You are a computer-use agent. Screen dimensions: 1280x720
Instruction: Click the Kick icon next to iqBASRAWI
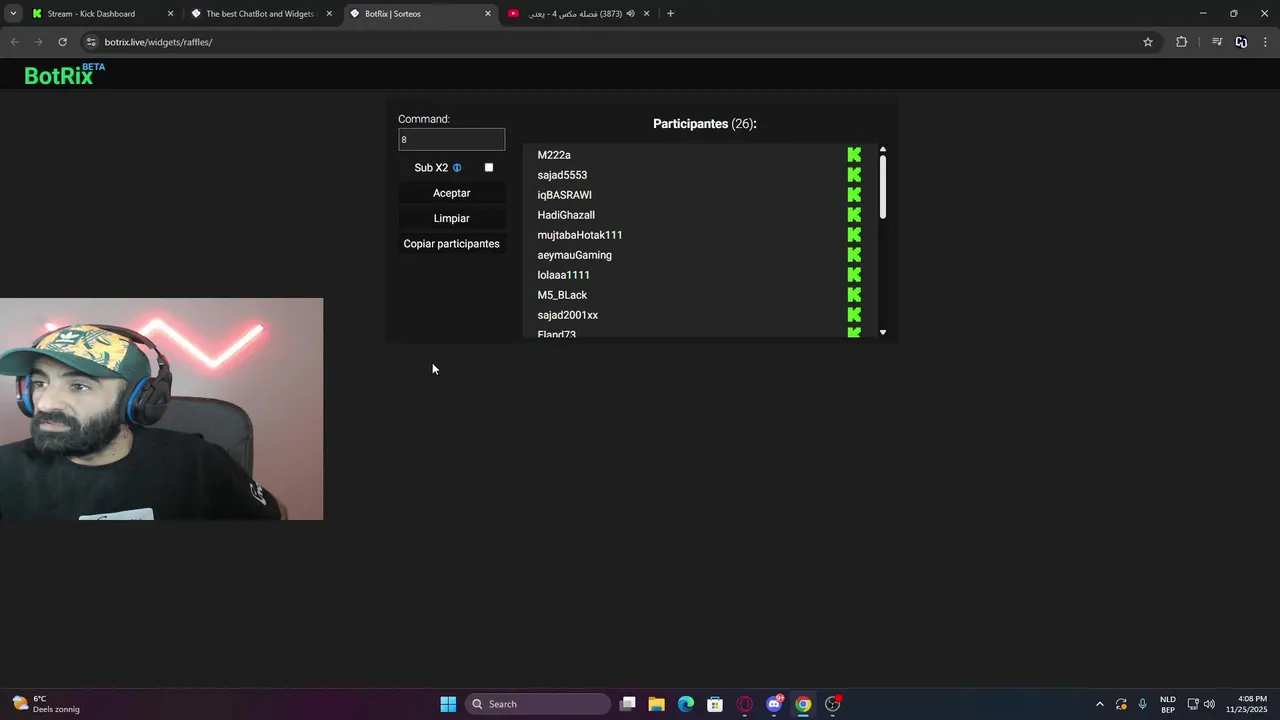[x=854, y=195]
